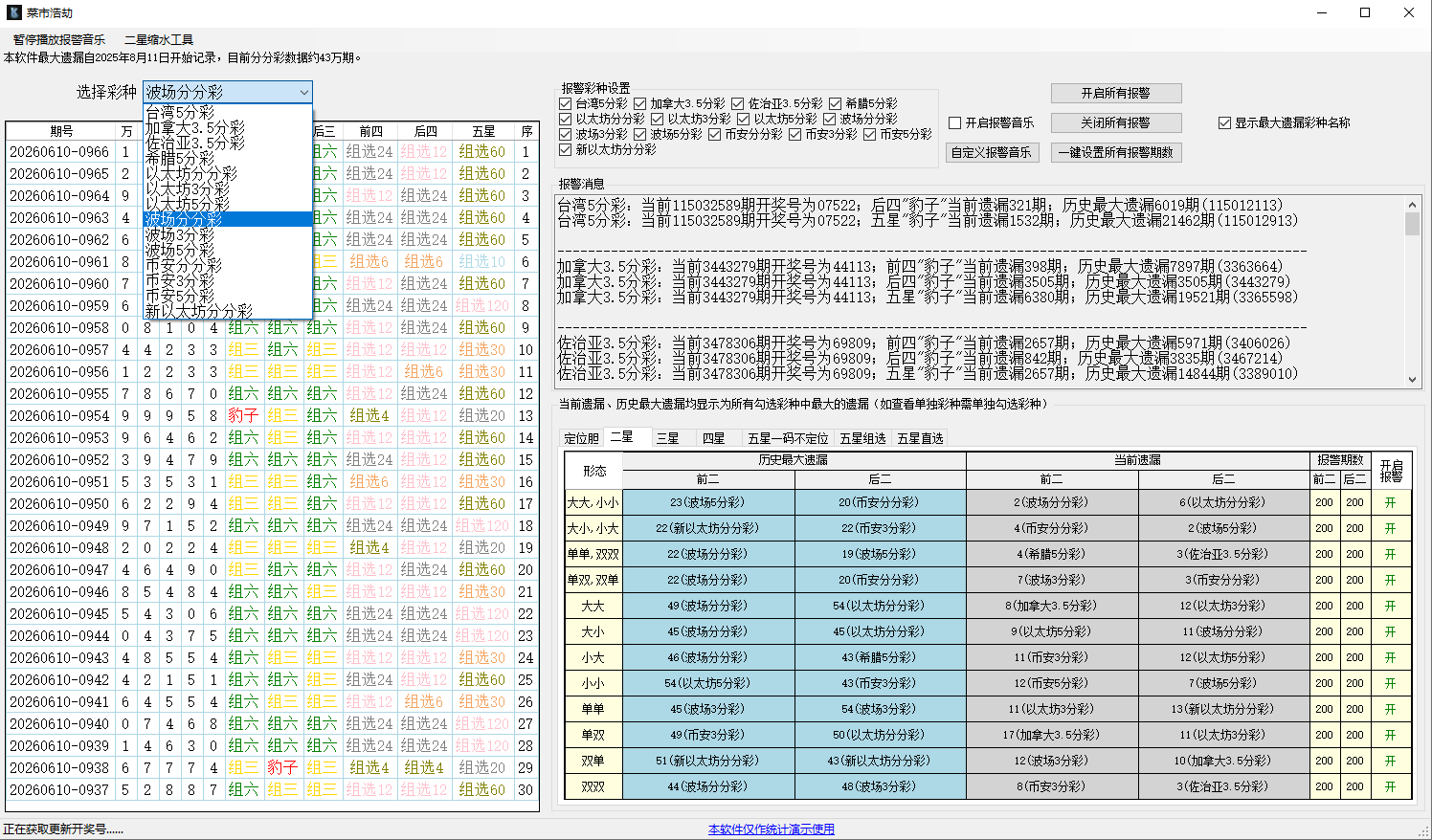The width and height of the screenshot is (1432, 840).
Task: Choose 台湾5分彩 from the dropdown list
Action: pyautogui.click(x=228, y=112)
